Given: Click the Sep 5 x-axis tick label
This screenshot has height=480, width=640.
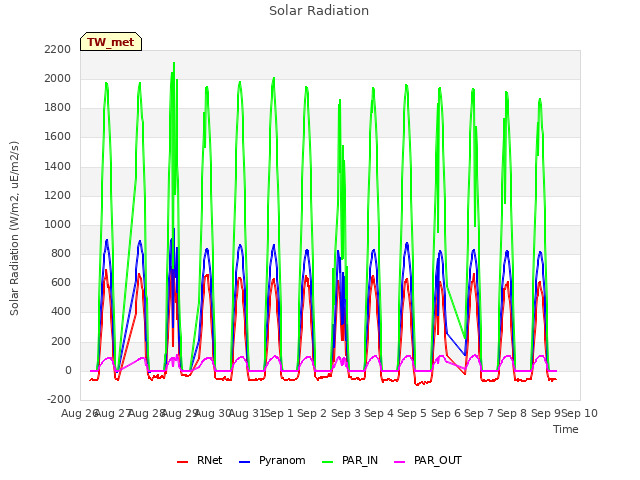Looking at the screenshot, I should (412, 413).
